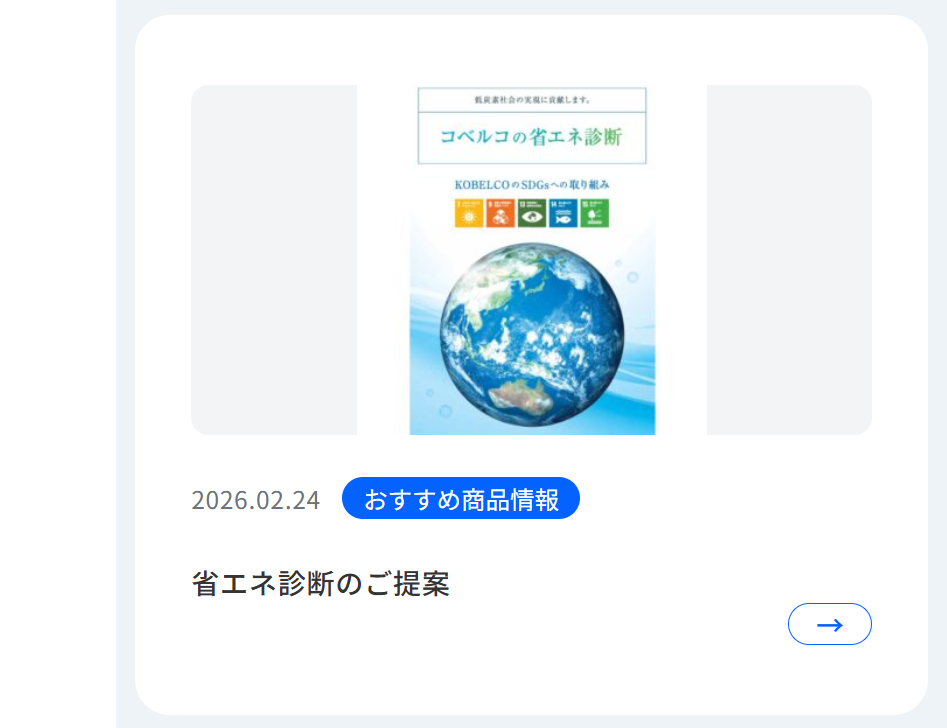
Task: Click the white sidebar strip at the left
Action: tap(58, 364)
